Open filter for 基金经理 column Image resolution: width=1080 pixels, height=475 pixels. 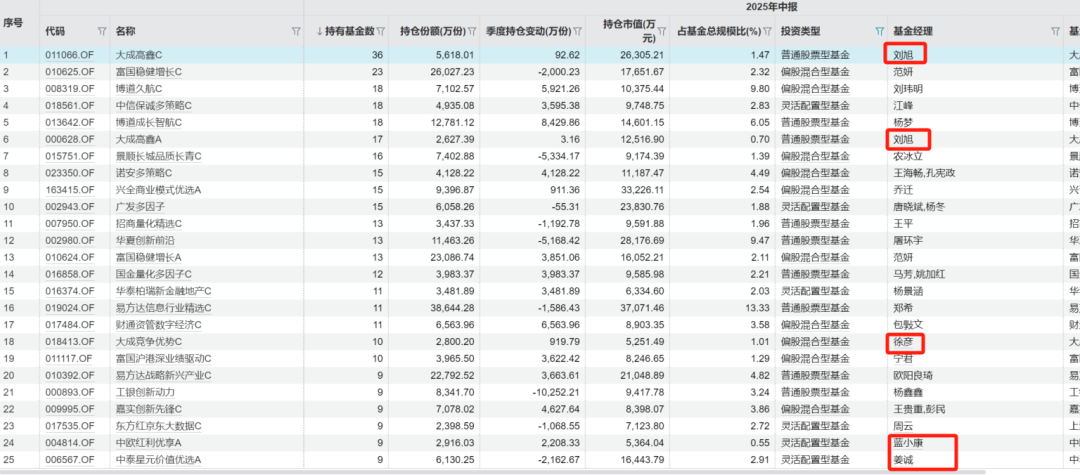1056,31
